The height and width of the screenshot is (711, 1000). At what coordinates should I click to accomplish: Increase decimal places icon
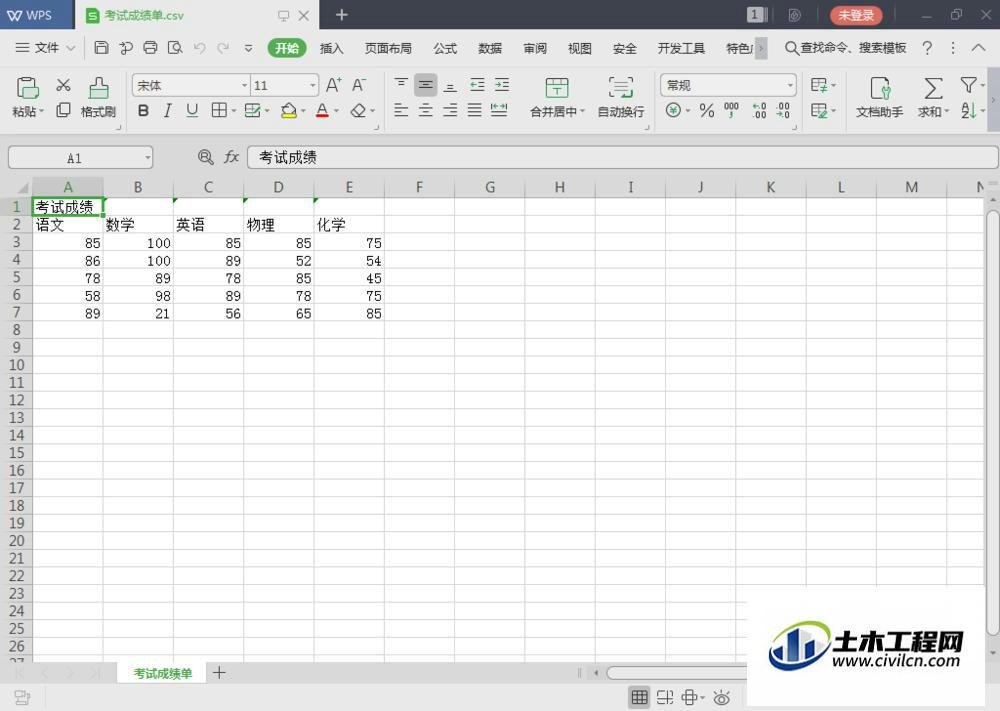pyautogui.click(x=759, y=111)
